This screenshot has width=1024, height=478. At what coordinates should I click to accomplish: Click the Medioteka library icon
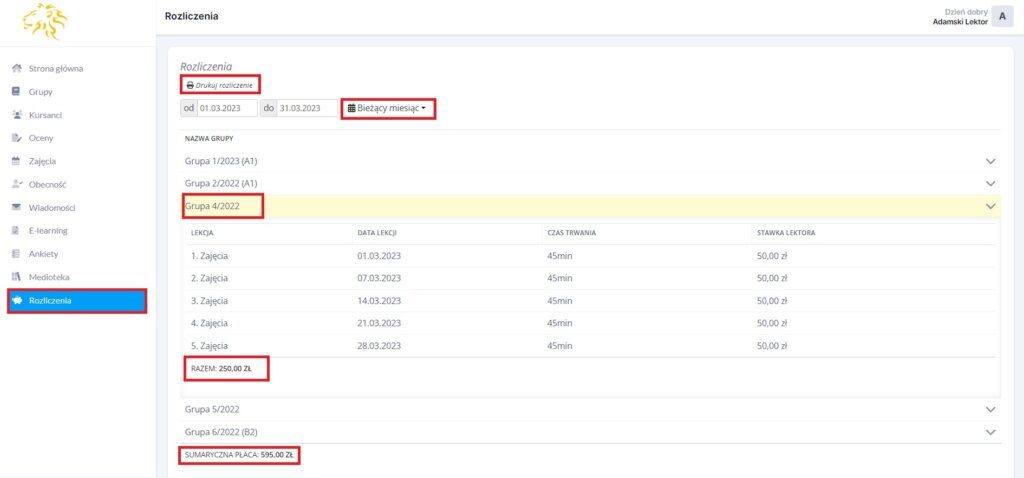pos(16,277)
